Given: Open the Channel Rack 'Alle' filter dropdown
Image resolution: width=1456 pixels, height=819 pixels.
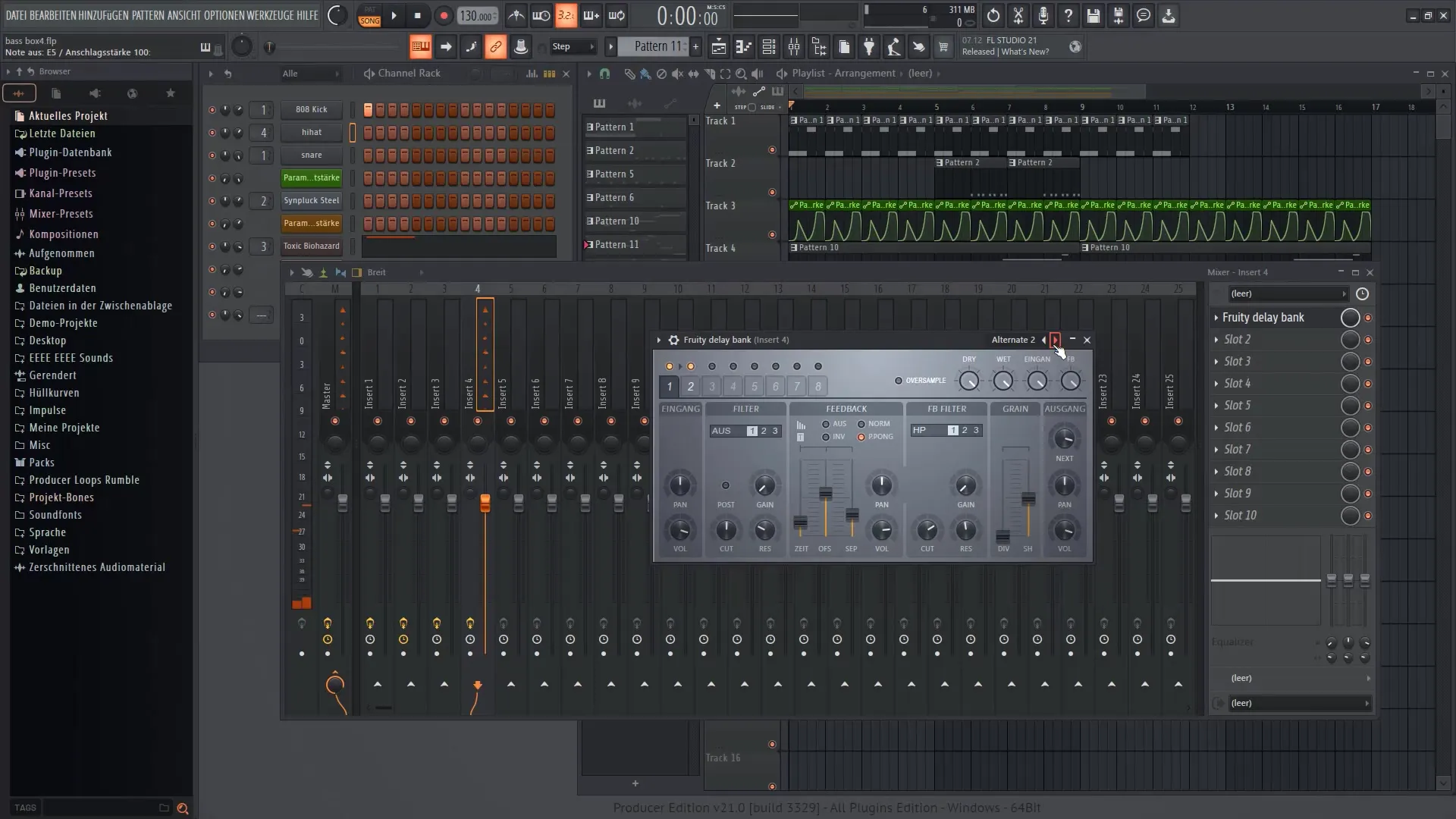Looking at the screenshot, I should click(311, 74).
